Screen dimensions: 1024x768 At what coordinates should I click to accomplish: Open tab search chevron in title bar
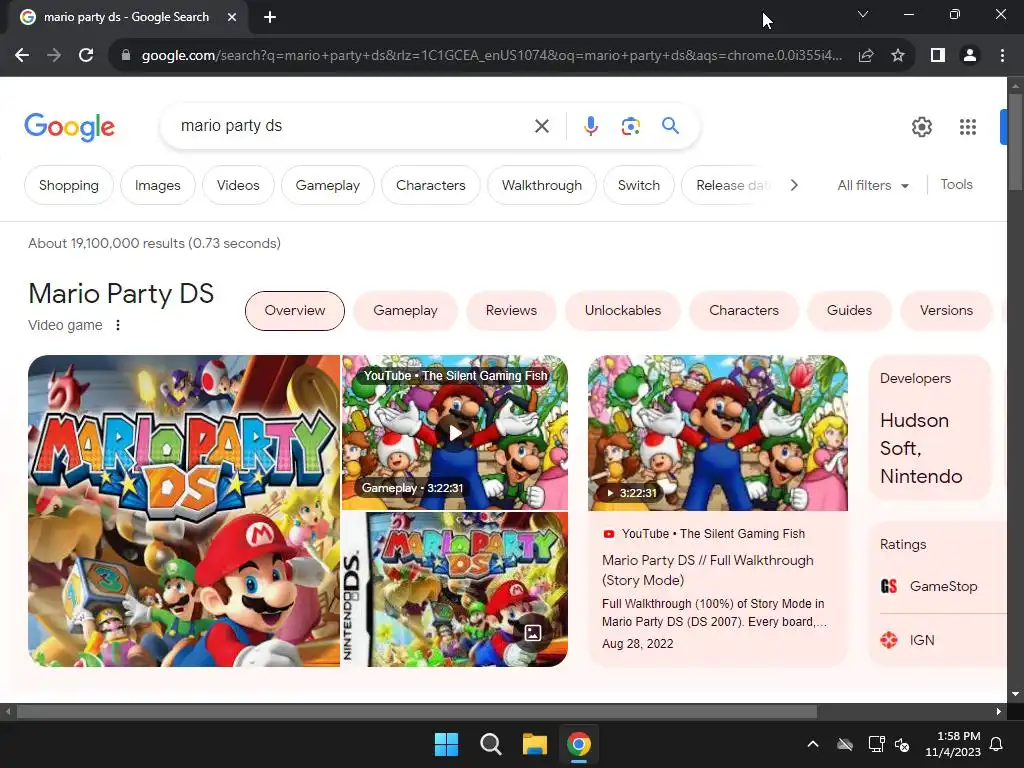(x=863, y=14)
